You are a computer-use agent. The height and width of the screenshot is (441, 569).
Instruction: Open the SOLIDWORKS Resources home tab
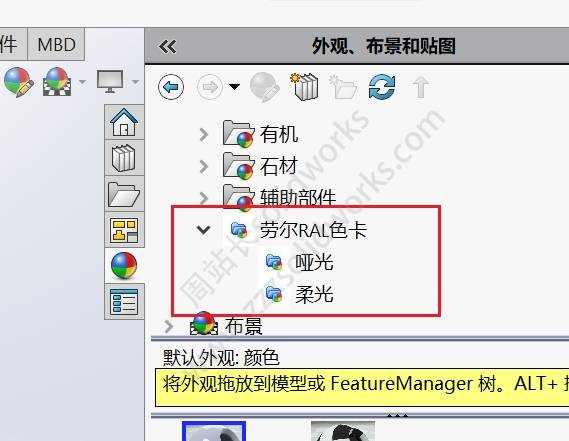pyautogui.click(x=124, y=122)
